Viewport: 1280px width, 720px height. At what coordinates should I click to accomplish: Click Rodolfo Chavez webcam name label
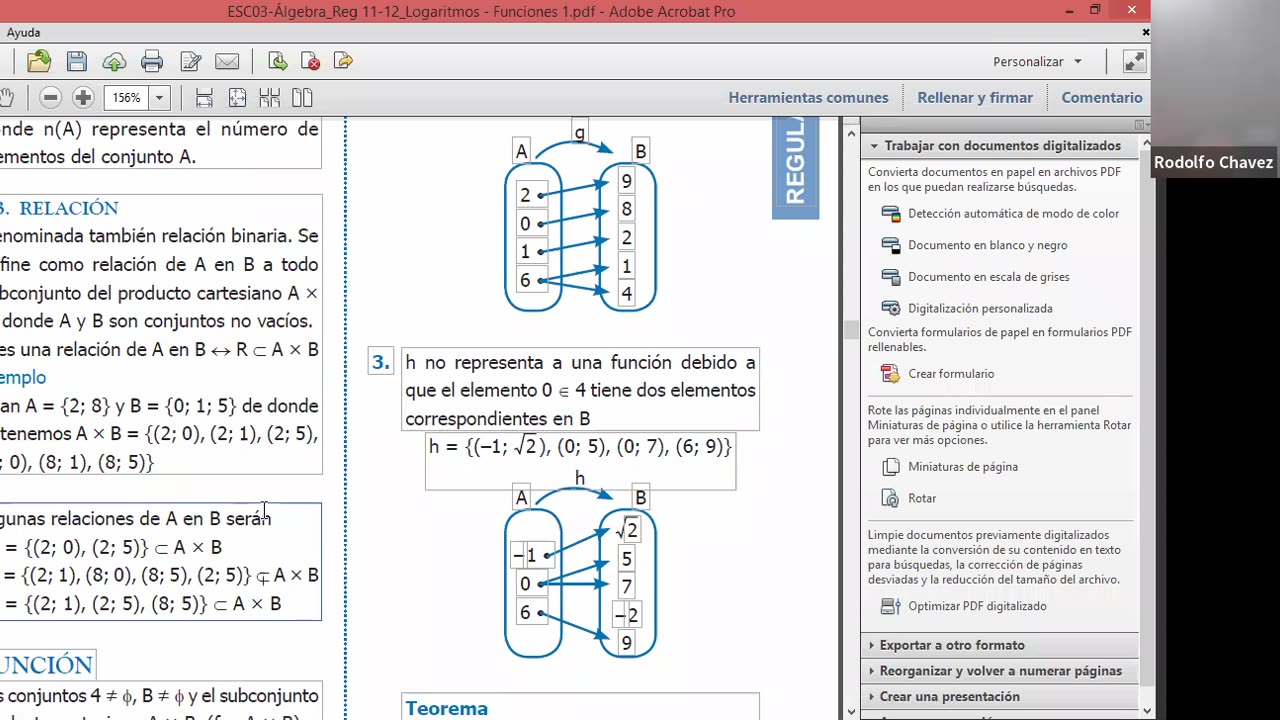(1213, 162)
